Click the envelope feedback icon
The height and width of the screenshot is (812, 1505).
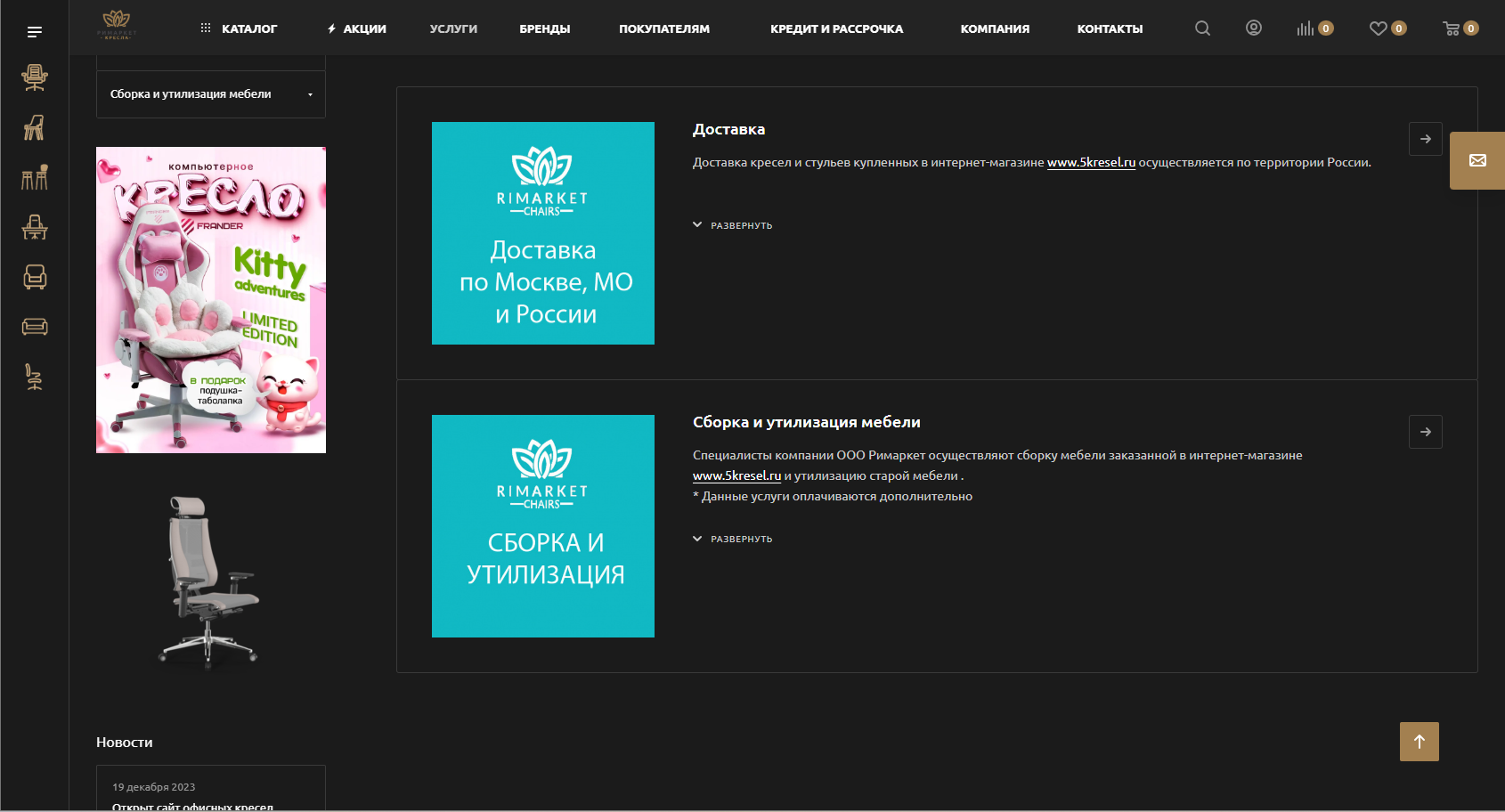pos(1477,160)
